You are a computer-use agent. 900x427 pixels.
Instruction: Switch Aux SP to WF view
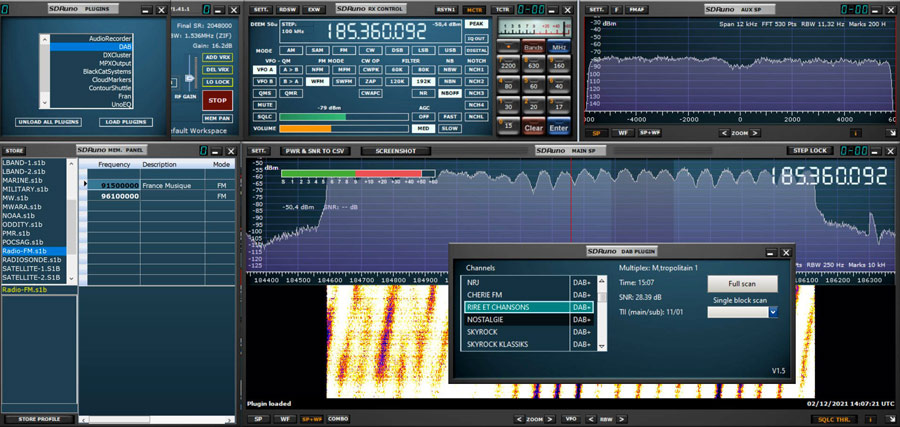click(x=622, y=133)
